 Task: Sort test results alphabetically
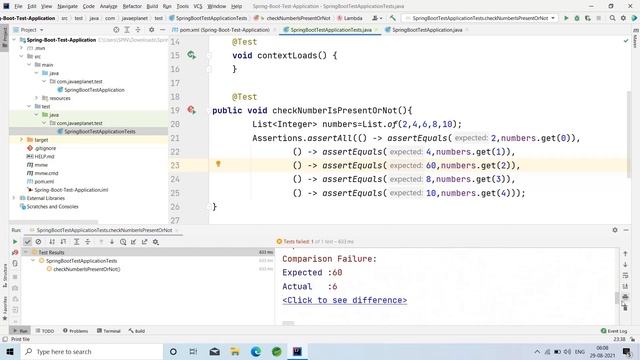point(52,242)
